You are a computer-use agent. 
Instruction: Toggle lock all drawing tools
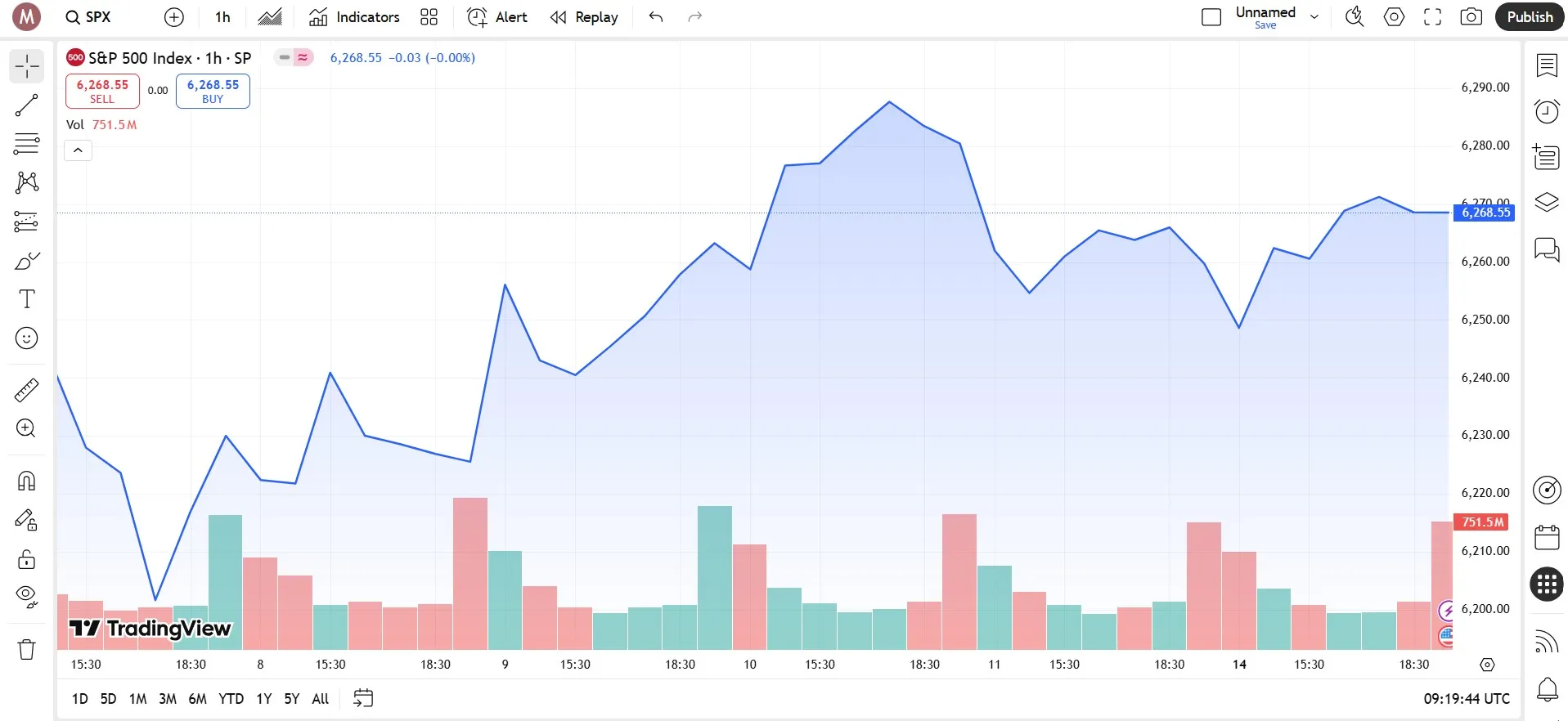pos(27,559)
